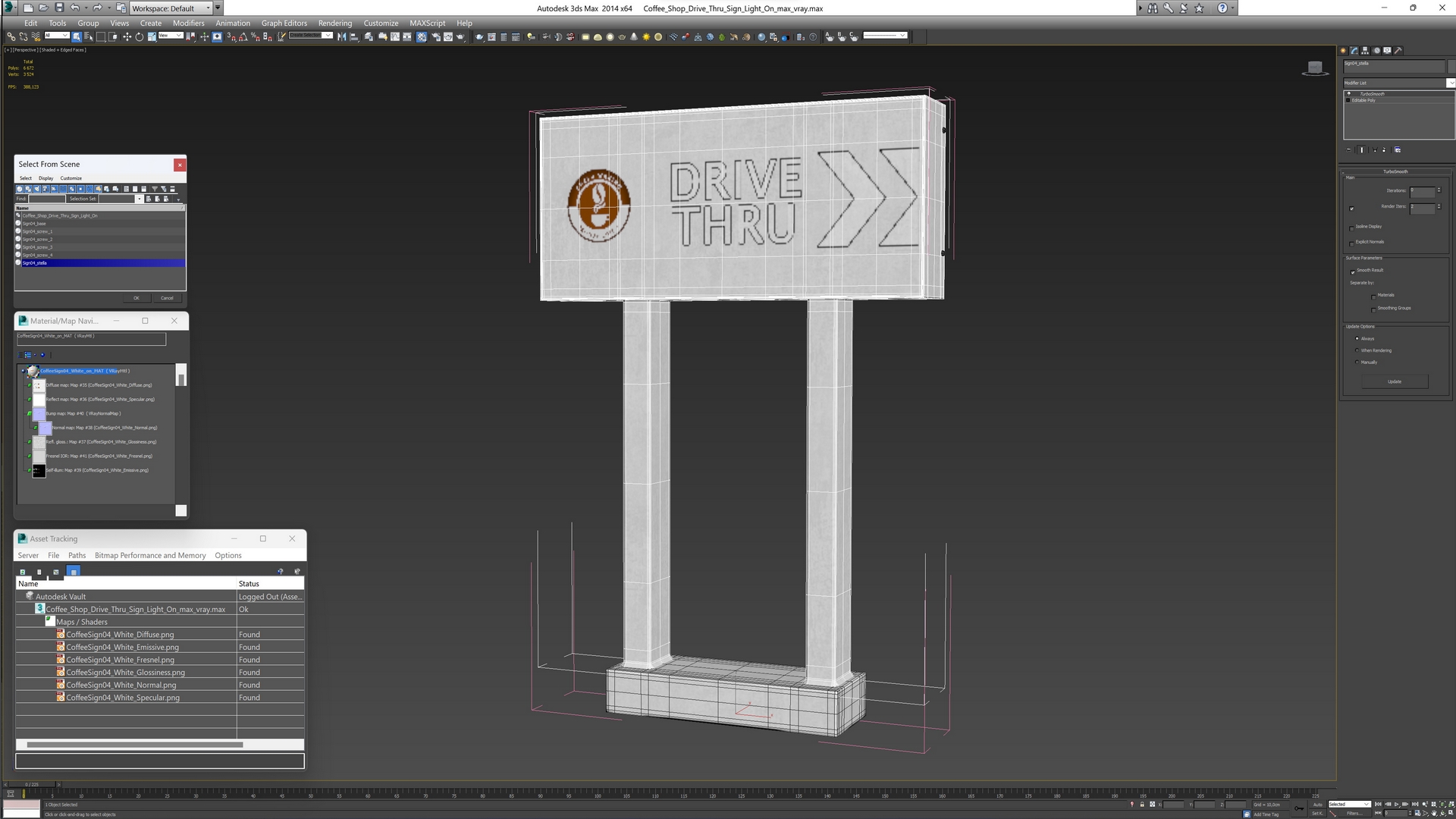Enable Separate by Materials checkbox
The image size is (1456, 819).
click(x=1373, y=296)
